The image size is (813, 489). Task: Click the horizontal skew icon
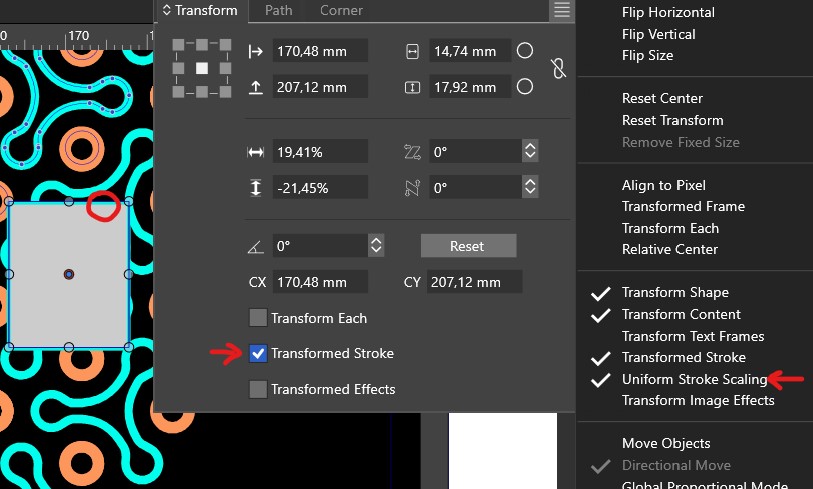click(x=412, y=152)
